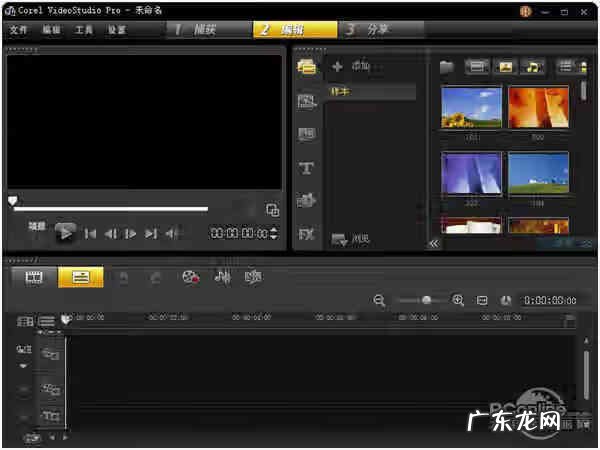
Task: Expand the track options dropdown arrow
Action: [23, 366]
